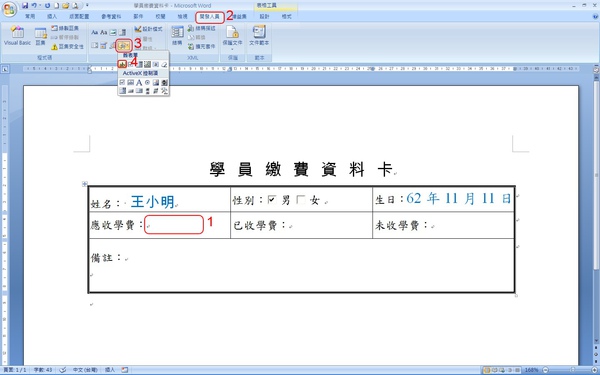
Task: Insert a drop-down list content control
Action: coord(95,45)
